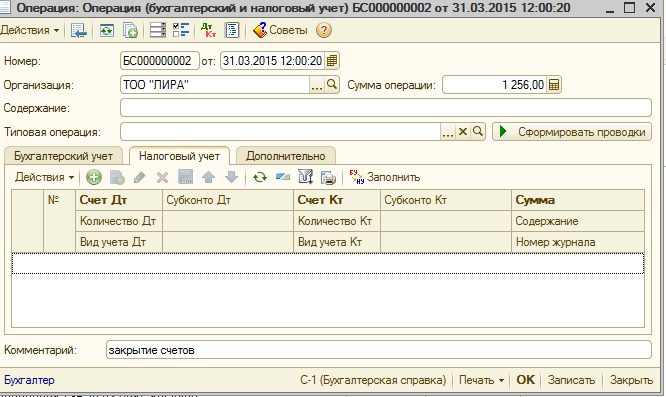Open the table Действия dropdown menu
Screen dimensions: 666x397
click(x=45, y=177)
